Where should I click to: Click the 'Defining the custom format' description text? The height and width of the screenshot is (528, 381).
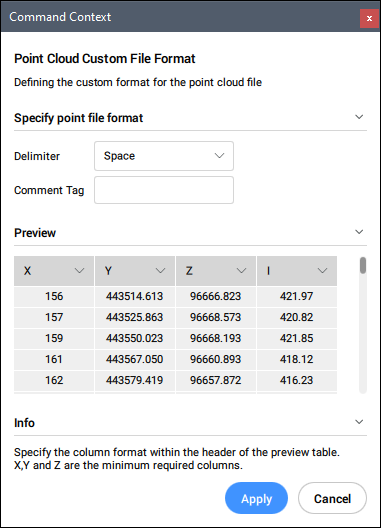pos(138,82)
